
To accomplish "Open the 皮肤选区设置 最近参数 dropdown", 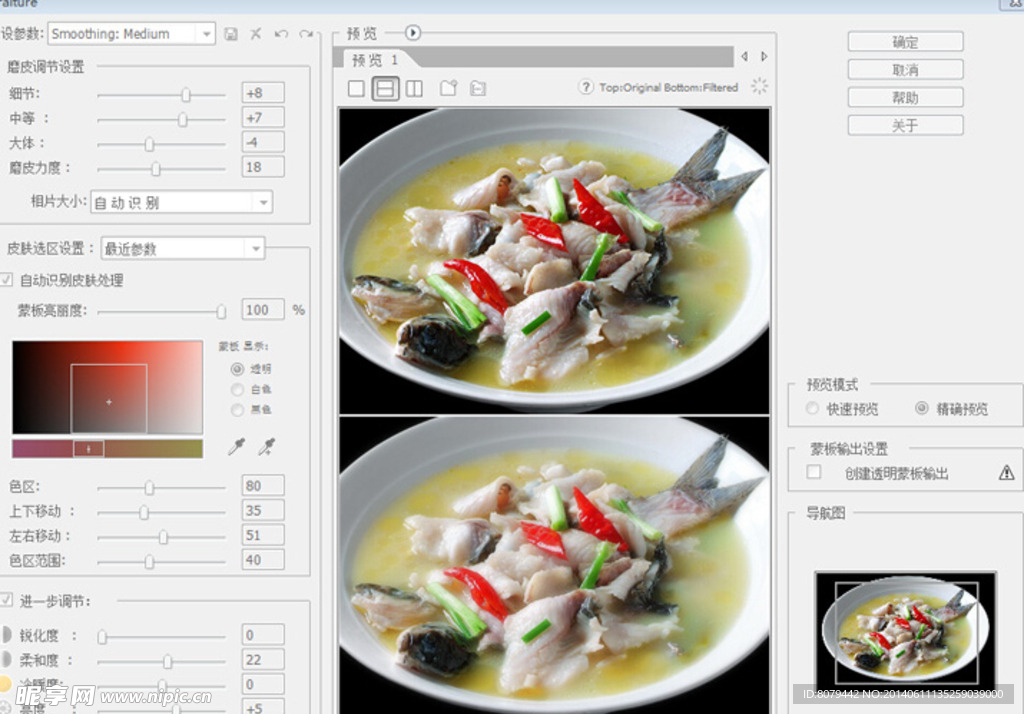I will click(183, 248).
